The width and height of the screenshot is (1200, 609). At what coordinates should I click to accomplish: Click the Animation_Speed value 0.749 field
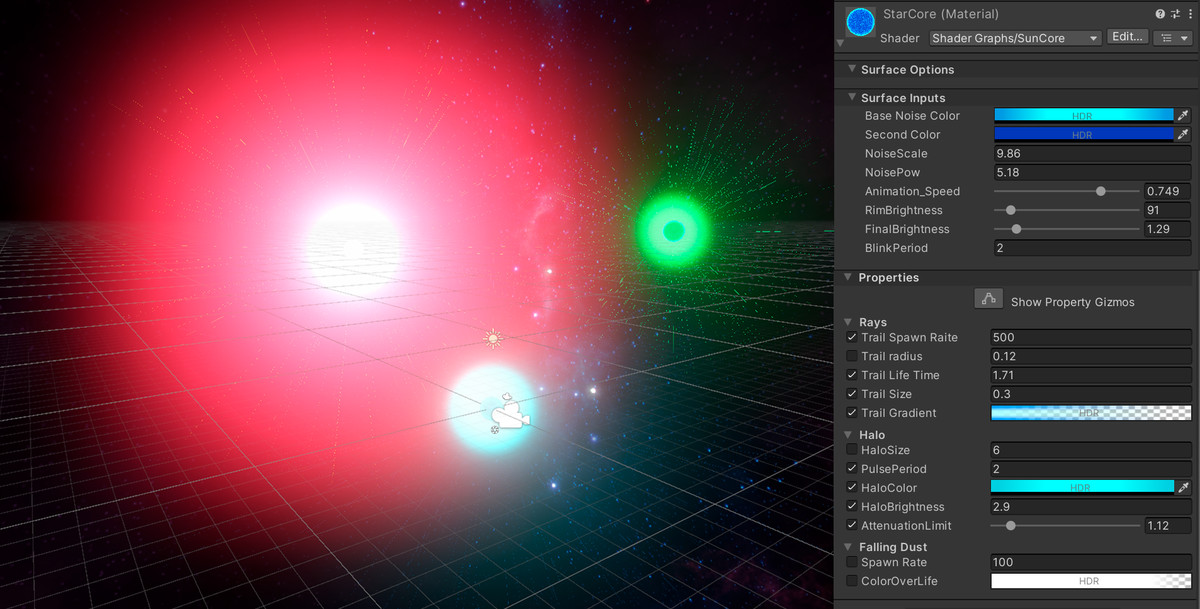pos(1167,191)
